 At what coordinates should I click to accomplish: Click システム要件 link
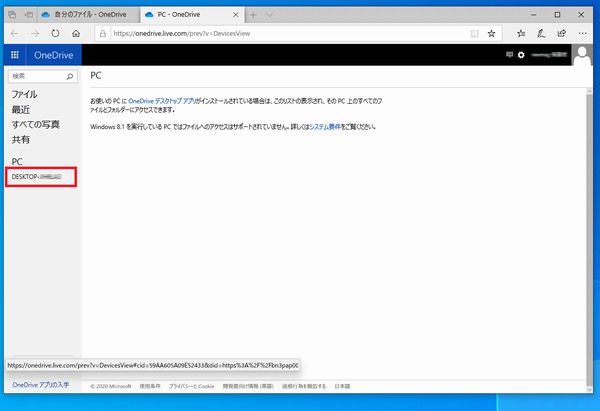click(324, 127)
